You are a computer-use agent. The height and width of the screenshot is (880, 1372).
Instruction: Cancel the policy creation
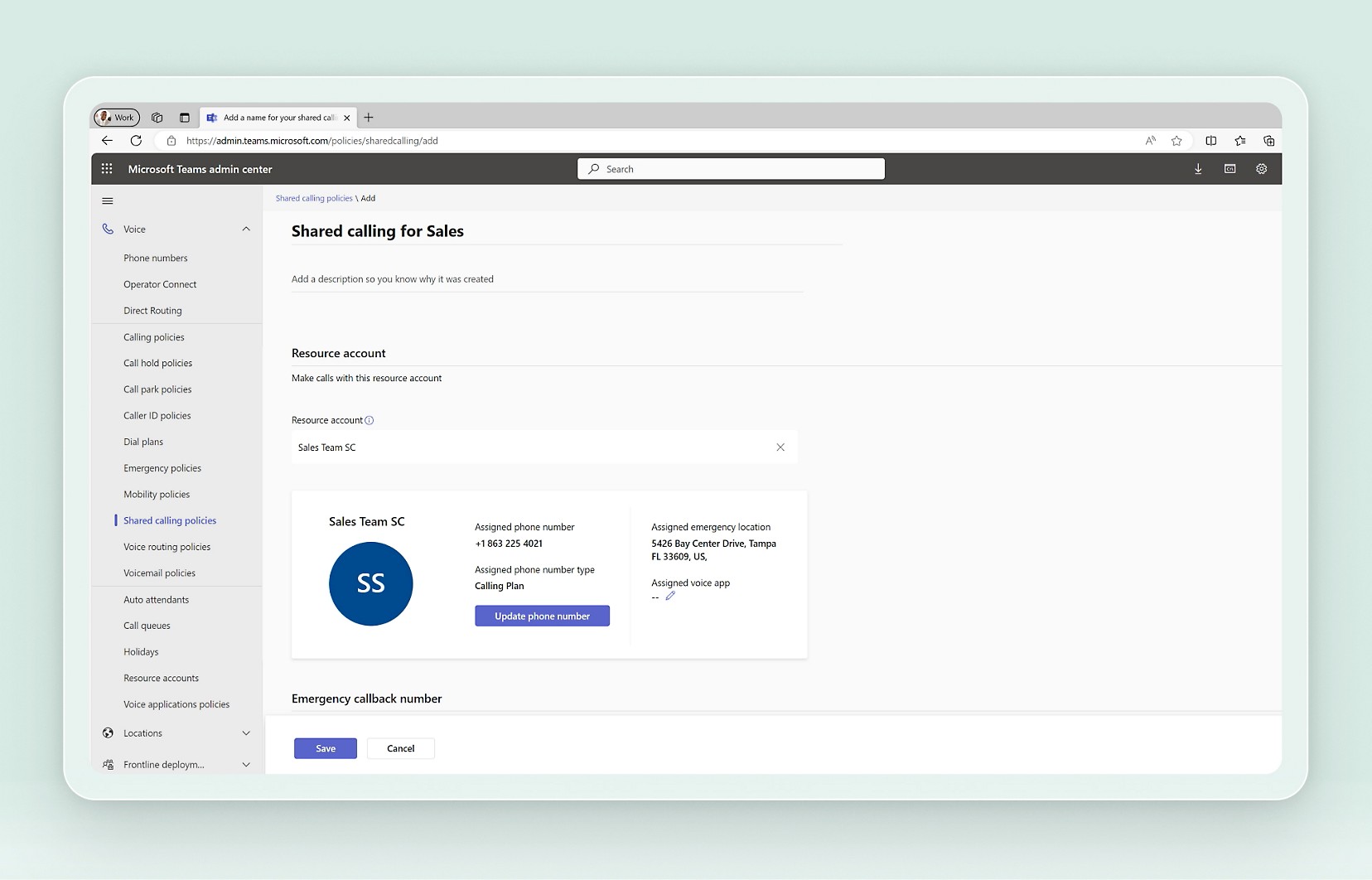click(401, 748)
